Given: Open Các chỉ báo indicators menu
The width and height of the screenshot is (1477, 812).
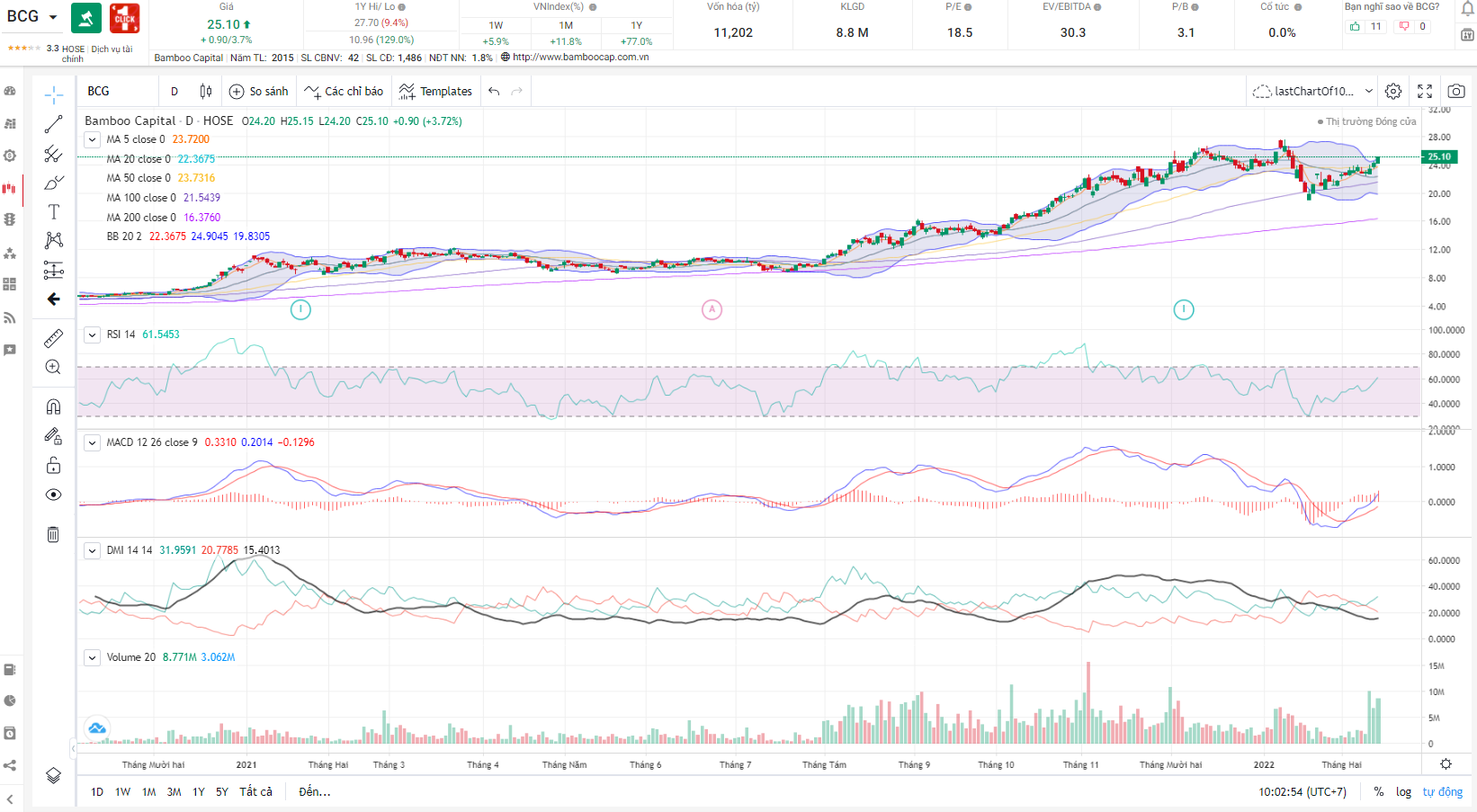Looking at the screenshot, I should coord(344,91).
